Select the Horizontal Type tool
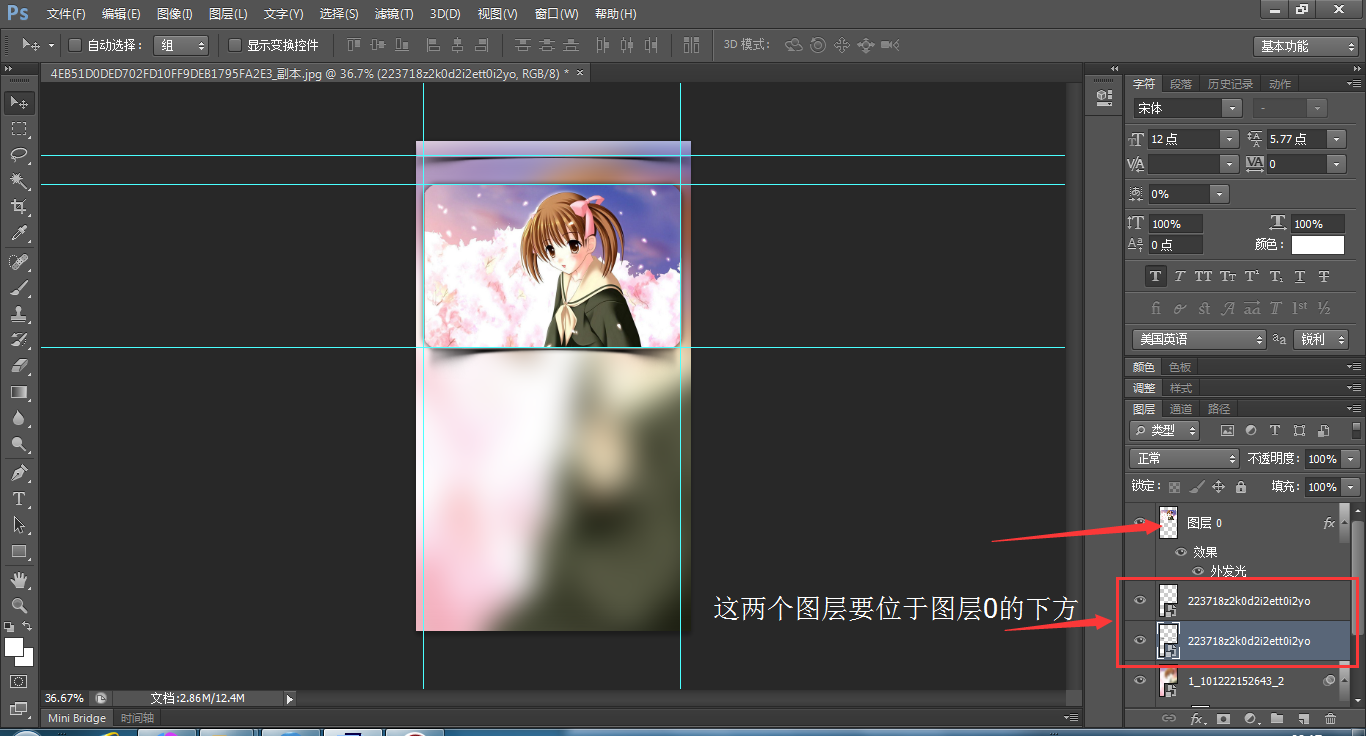 click(19, 498)
